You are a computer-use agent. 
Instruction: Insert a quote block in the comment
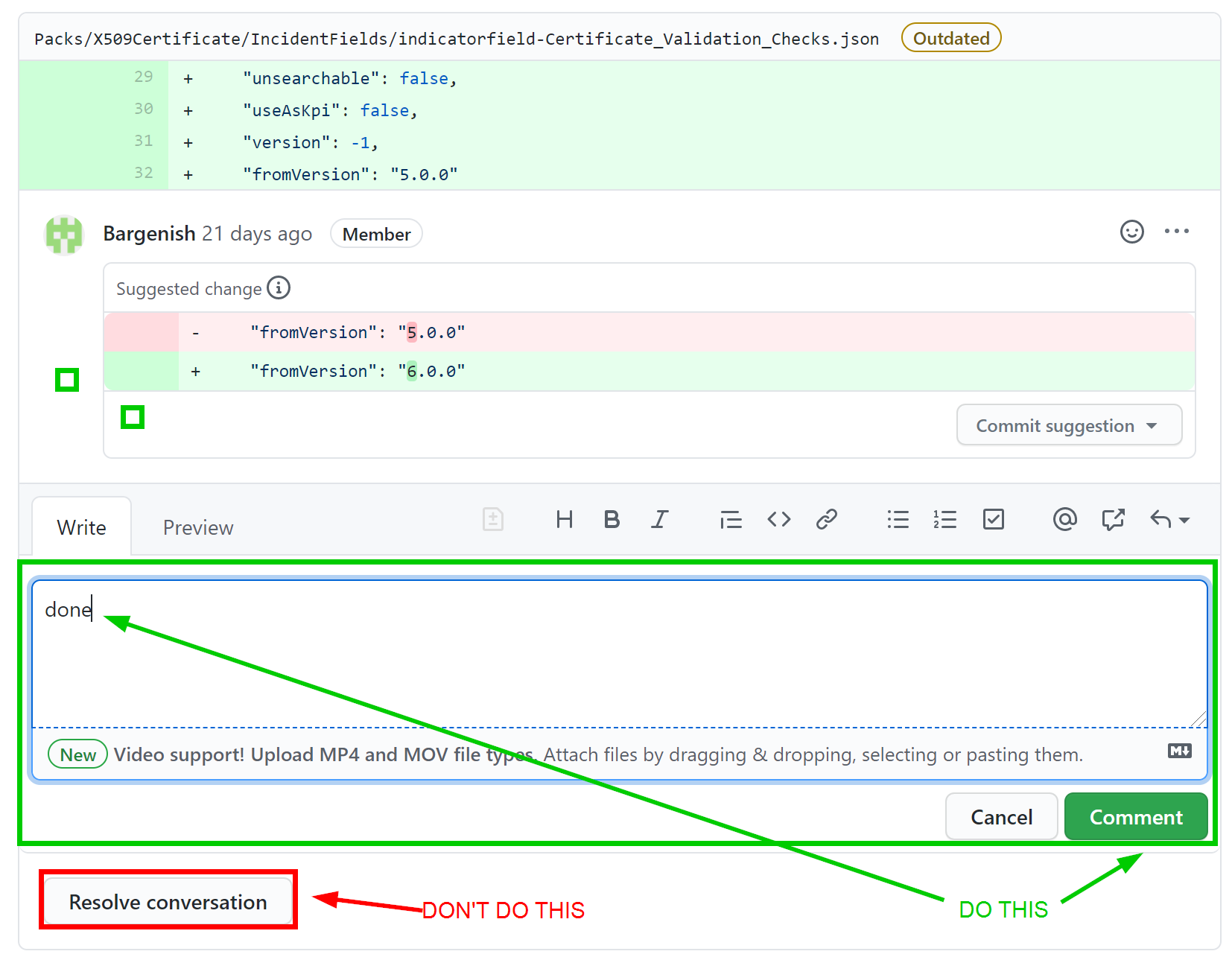click(x=731, y=519)
